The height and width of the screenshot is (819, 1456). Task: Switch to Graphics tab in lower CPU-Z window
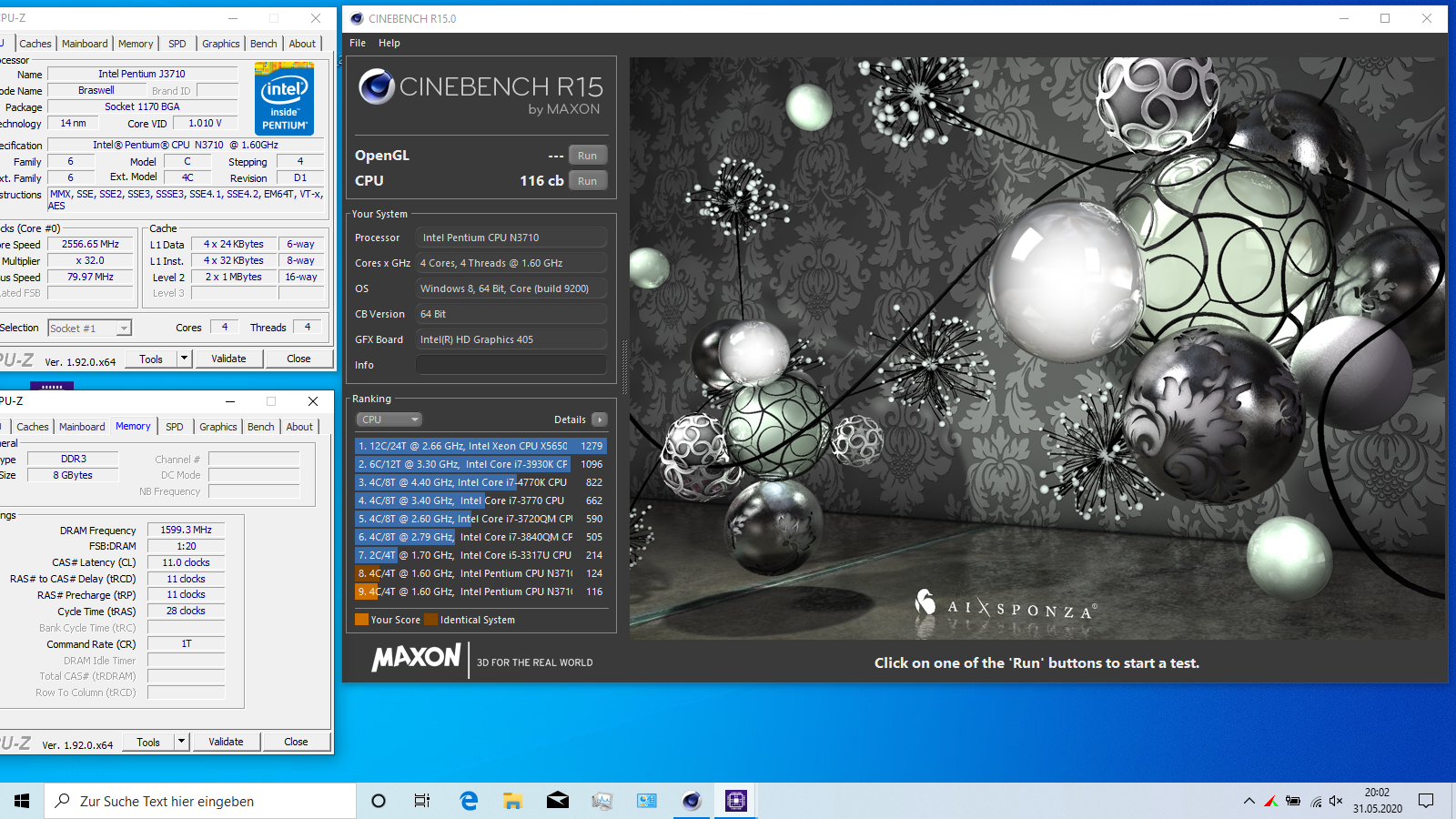(x=218, y=427)
